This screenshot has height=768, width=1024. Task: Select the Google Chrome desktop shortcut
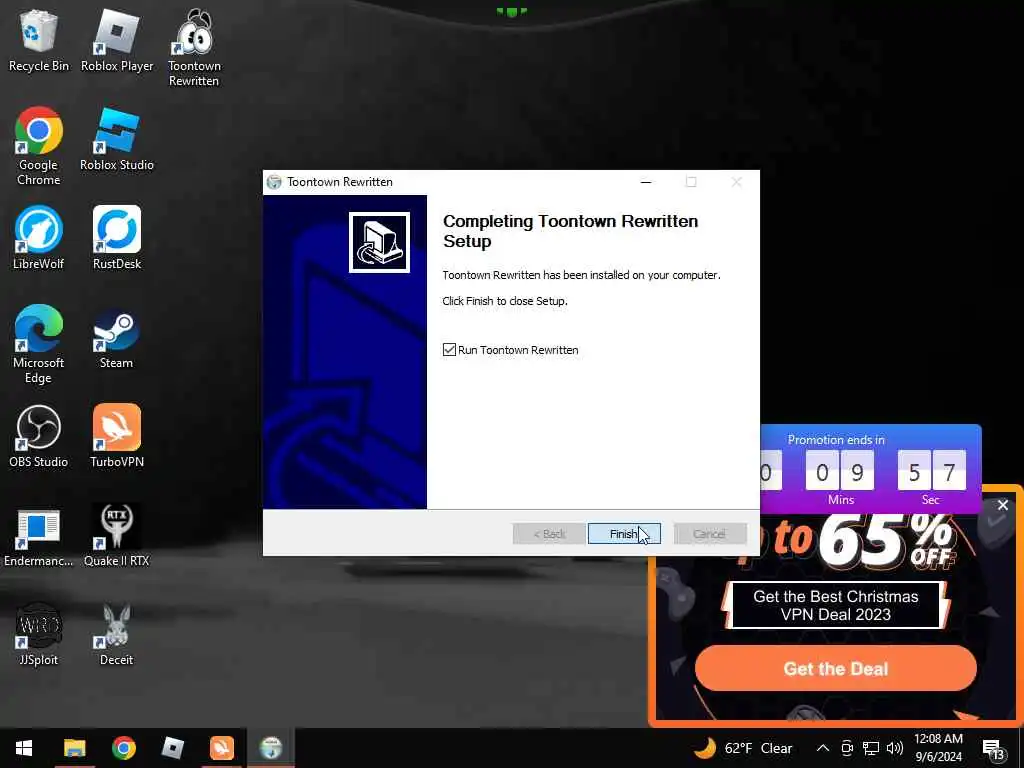tap(39, 146)
